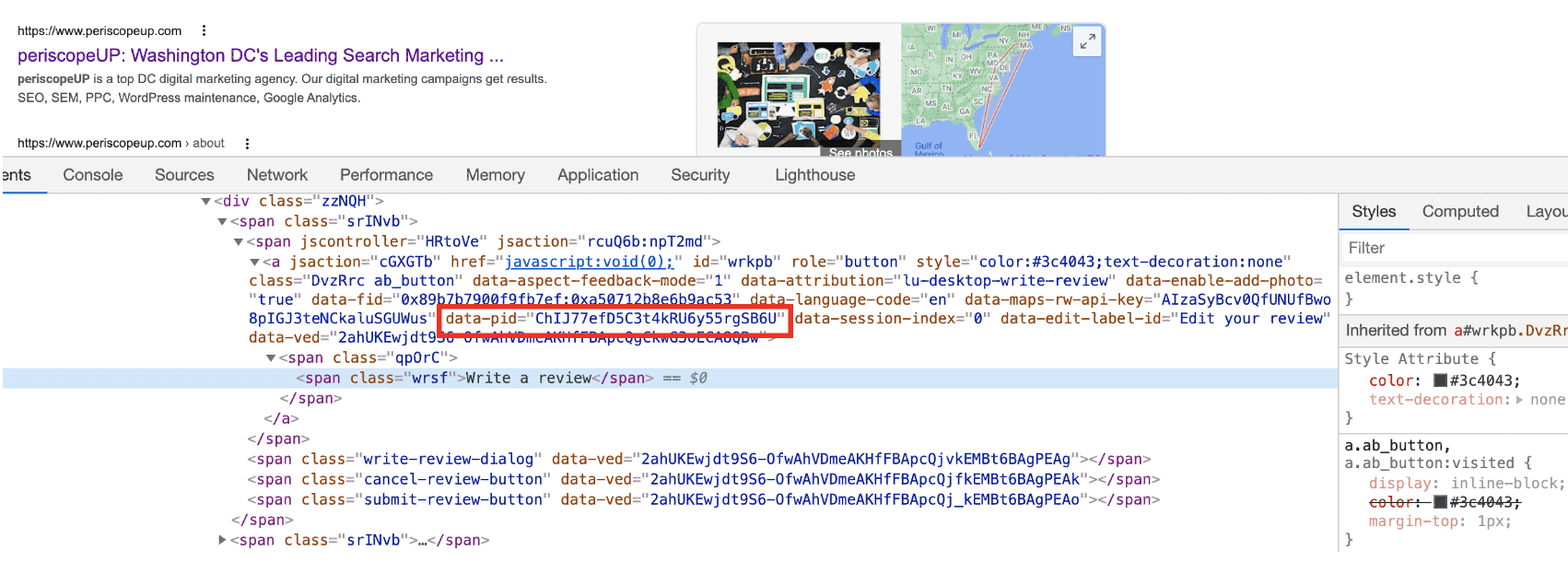
Task: Click the See photos thumbnail
Action: pyautogui.click(x=798, y=94)
